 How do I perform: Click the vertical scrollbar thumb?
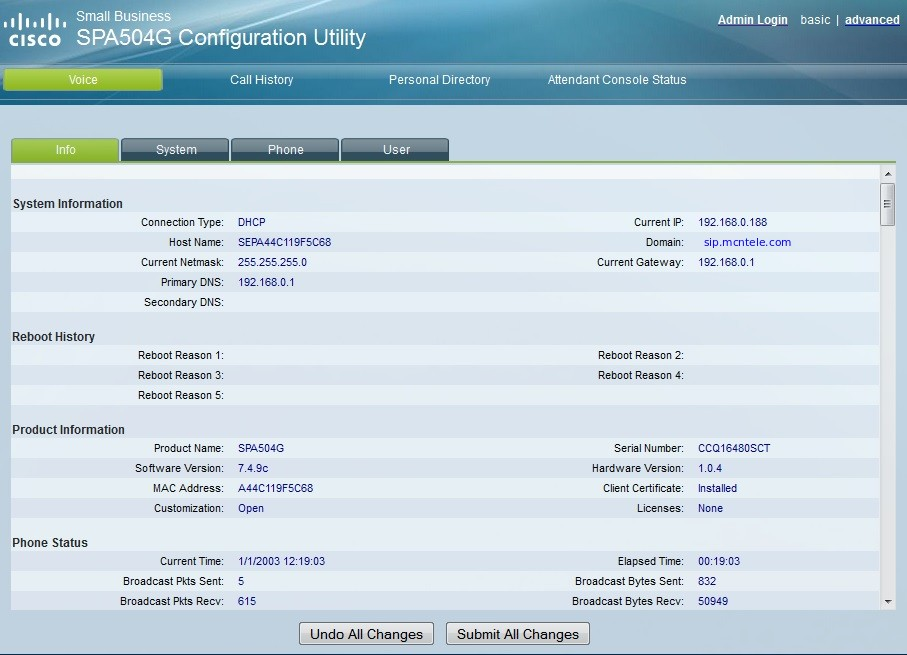click(x=887, y=204)
